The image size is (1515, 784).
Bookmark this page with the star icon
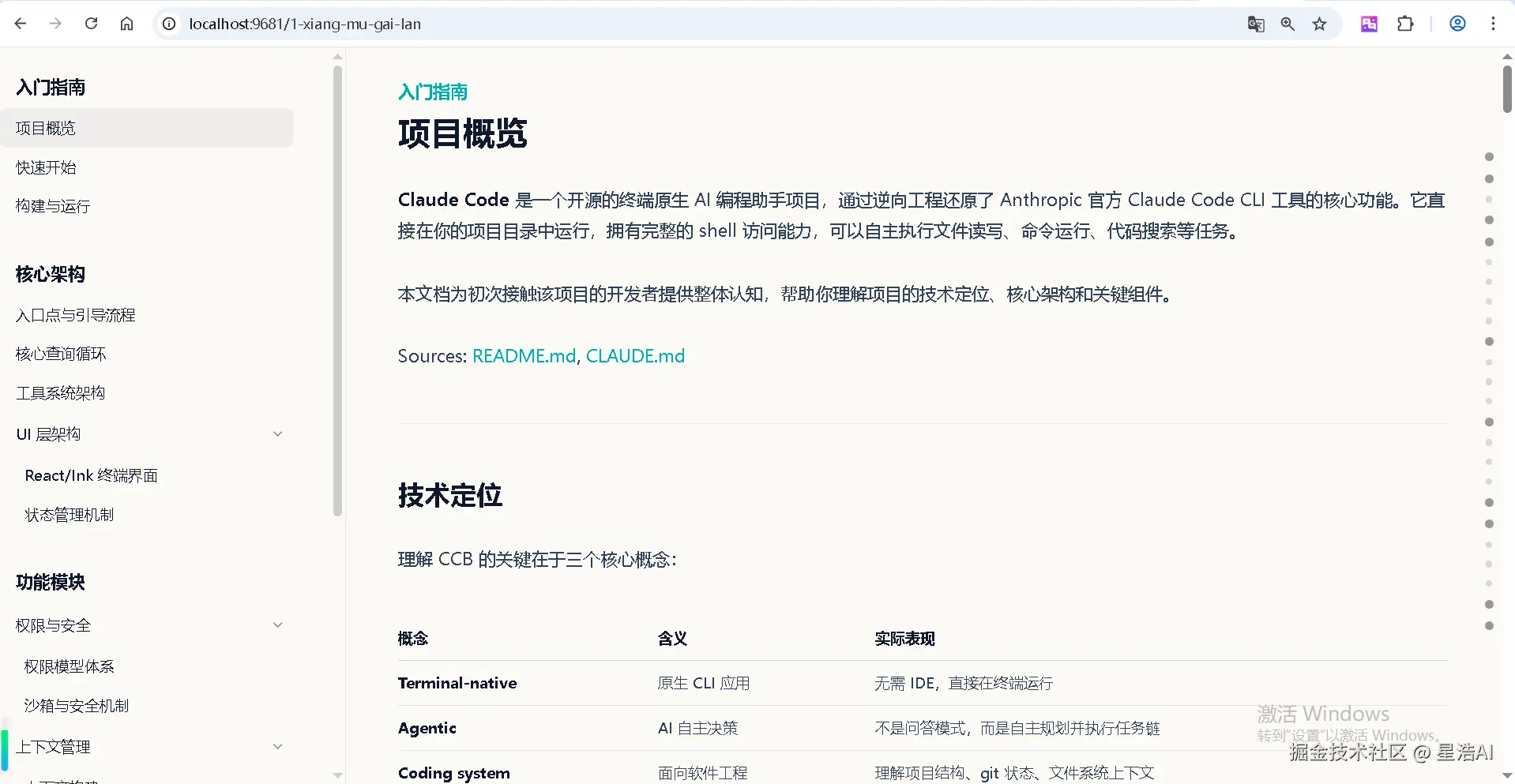click(x=1319, y=24)
